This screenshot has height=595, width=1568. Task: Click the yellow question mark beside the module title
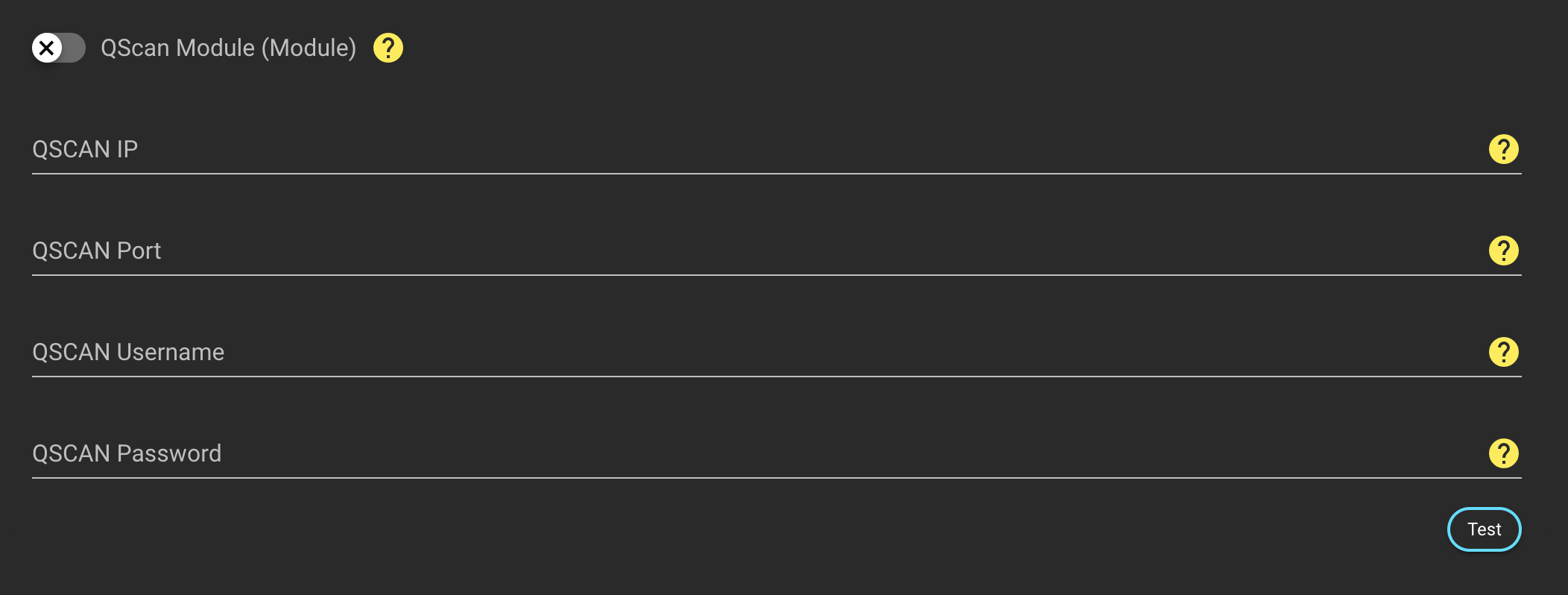[x=388, y=48]
